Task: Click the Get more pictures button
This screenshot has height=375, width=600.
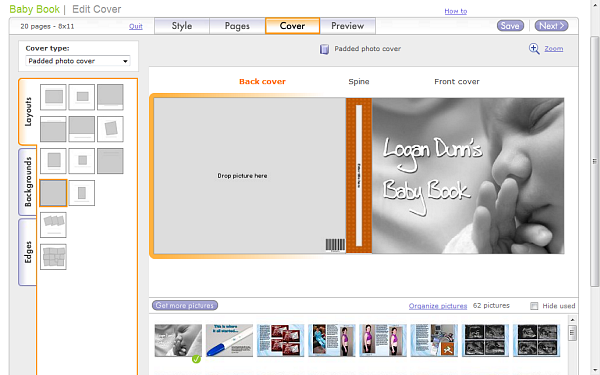Action: pos(185,305)
